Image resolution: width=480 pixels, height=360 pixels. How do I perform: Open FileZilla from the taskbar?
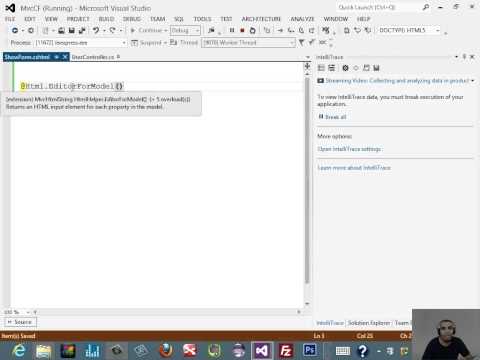click(x=286, y=351)
